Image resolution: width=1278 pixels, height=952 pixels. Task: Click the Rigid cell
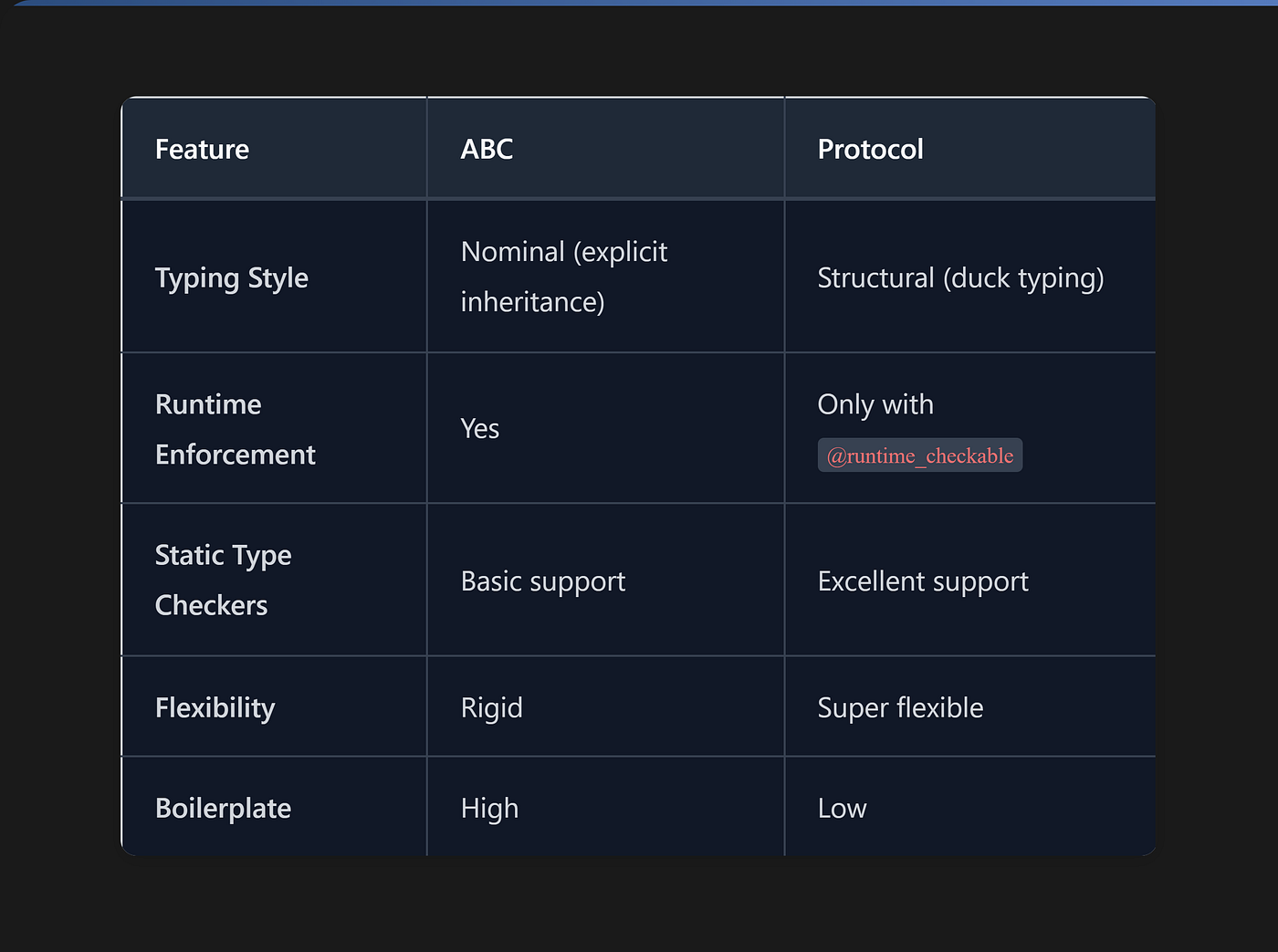pyautogui.click(x=492, y=707)
